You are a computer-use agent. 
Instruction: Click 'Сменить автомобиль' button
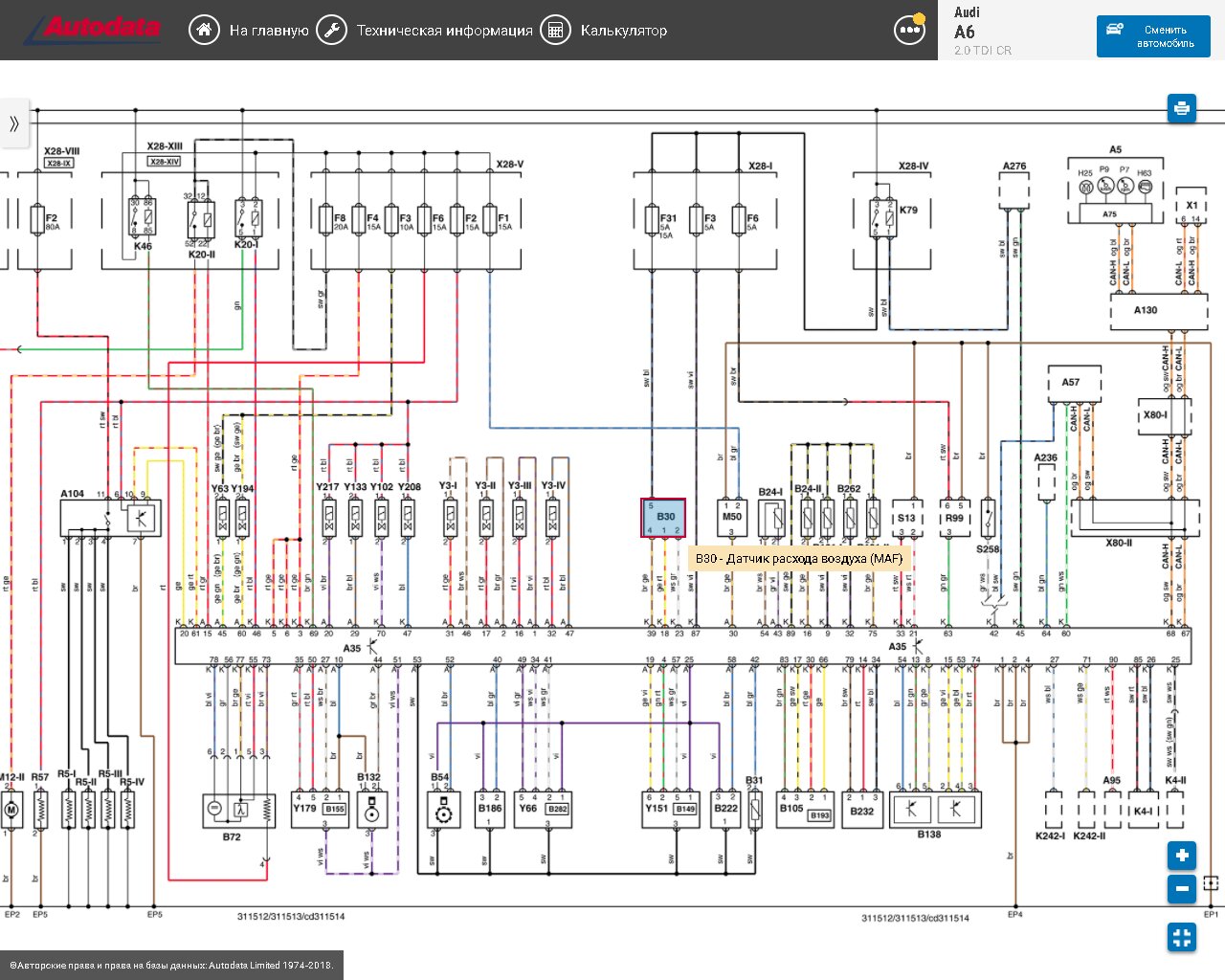tap(1153, 36)
